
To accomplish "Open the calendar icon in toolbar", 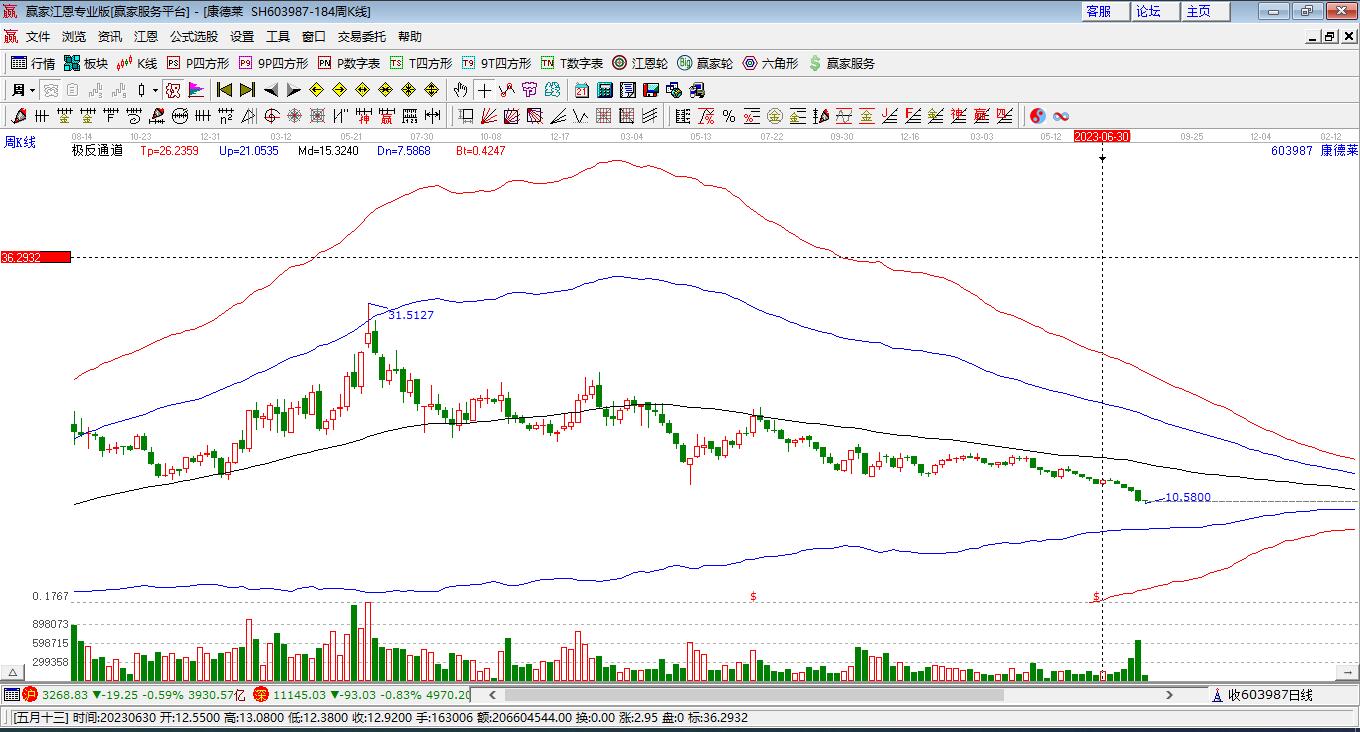I will [x=581, y=90].
